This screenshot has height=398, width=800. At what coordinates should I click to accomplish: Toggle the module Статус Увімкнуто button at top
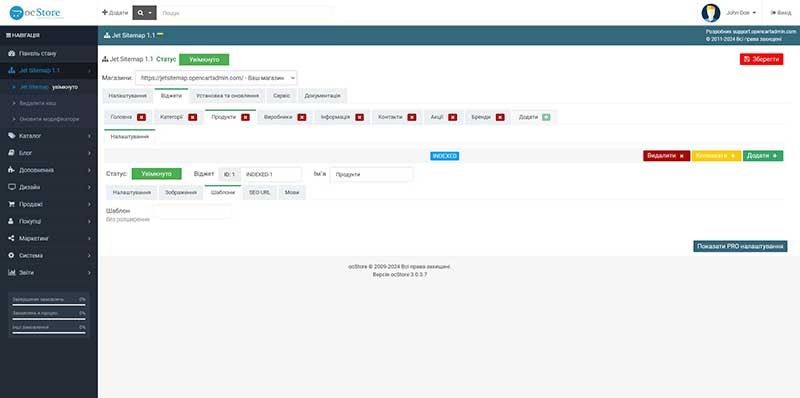pos(204,60)
